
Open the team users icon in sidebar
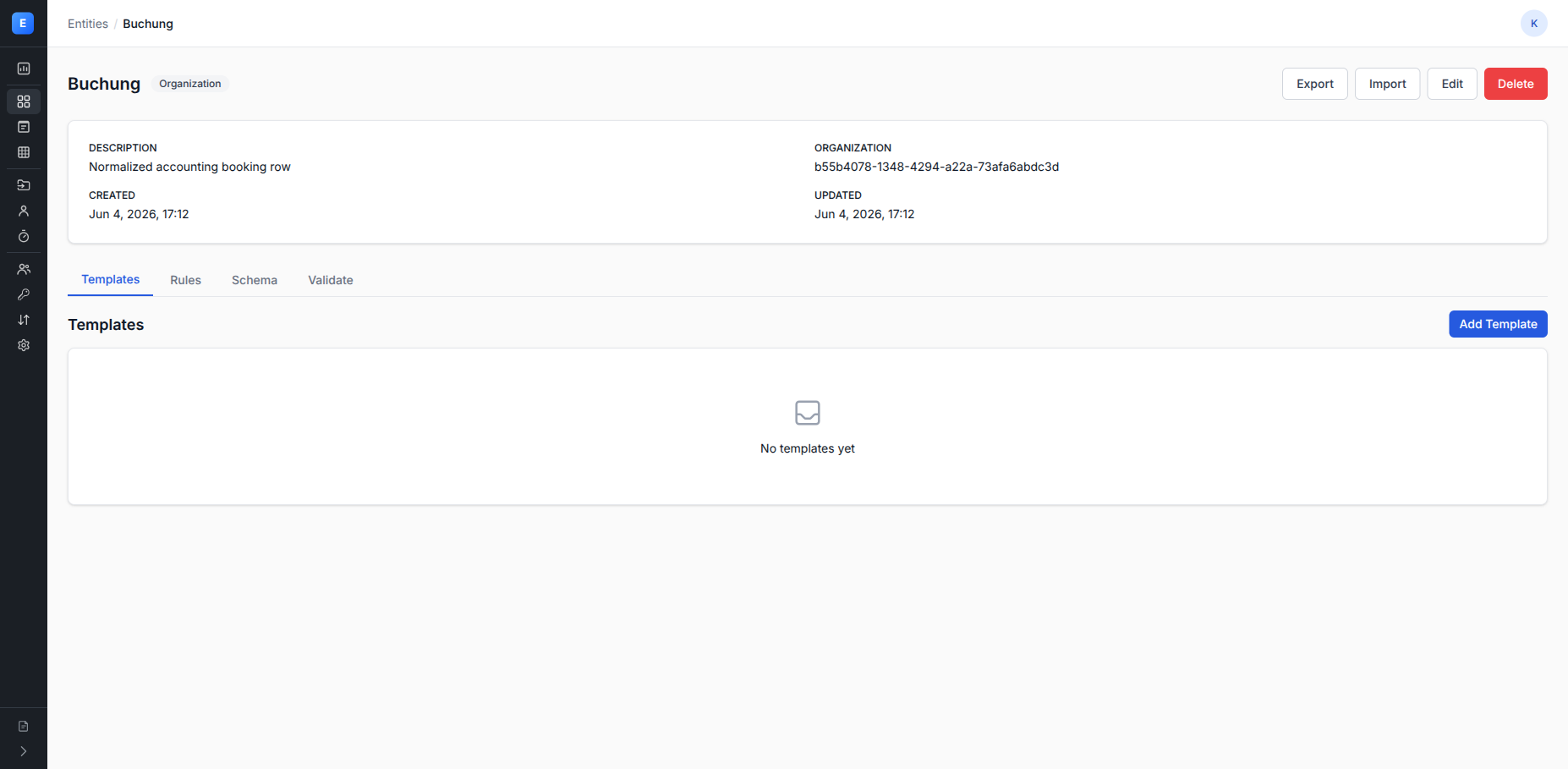(x=24, y=269)
